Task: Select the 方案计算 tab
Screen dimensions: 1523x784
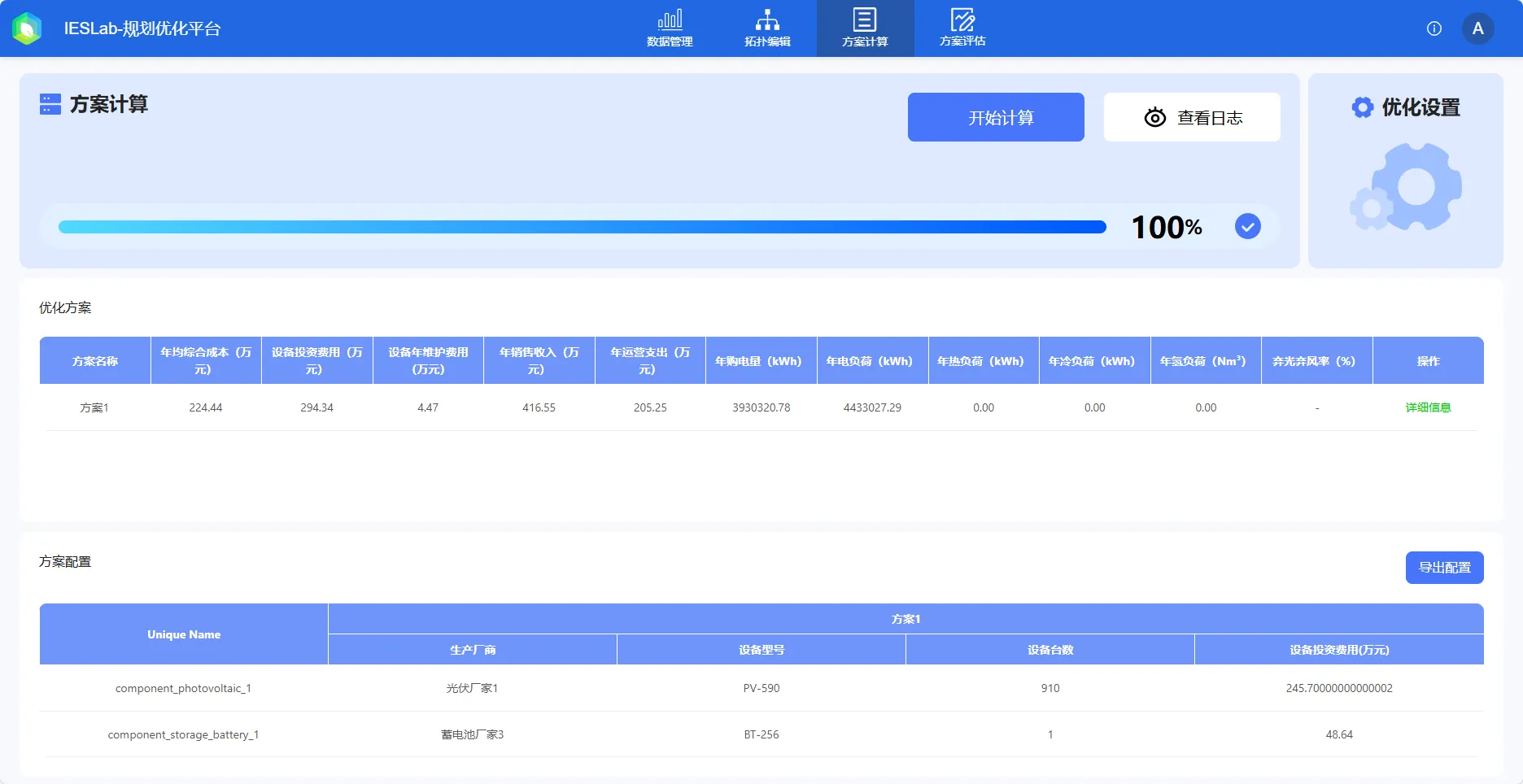Action: coord(865,28)
